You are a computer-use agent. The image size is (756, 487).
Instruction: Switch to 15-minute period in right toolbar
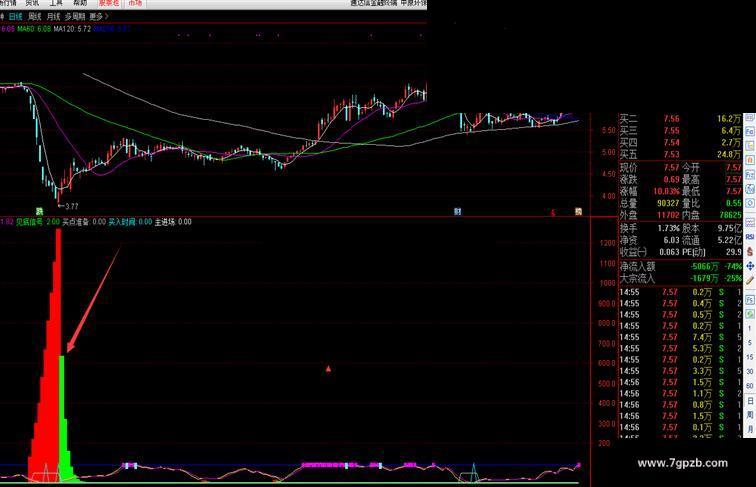tap(750, 357)
